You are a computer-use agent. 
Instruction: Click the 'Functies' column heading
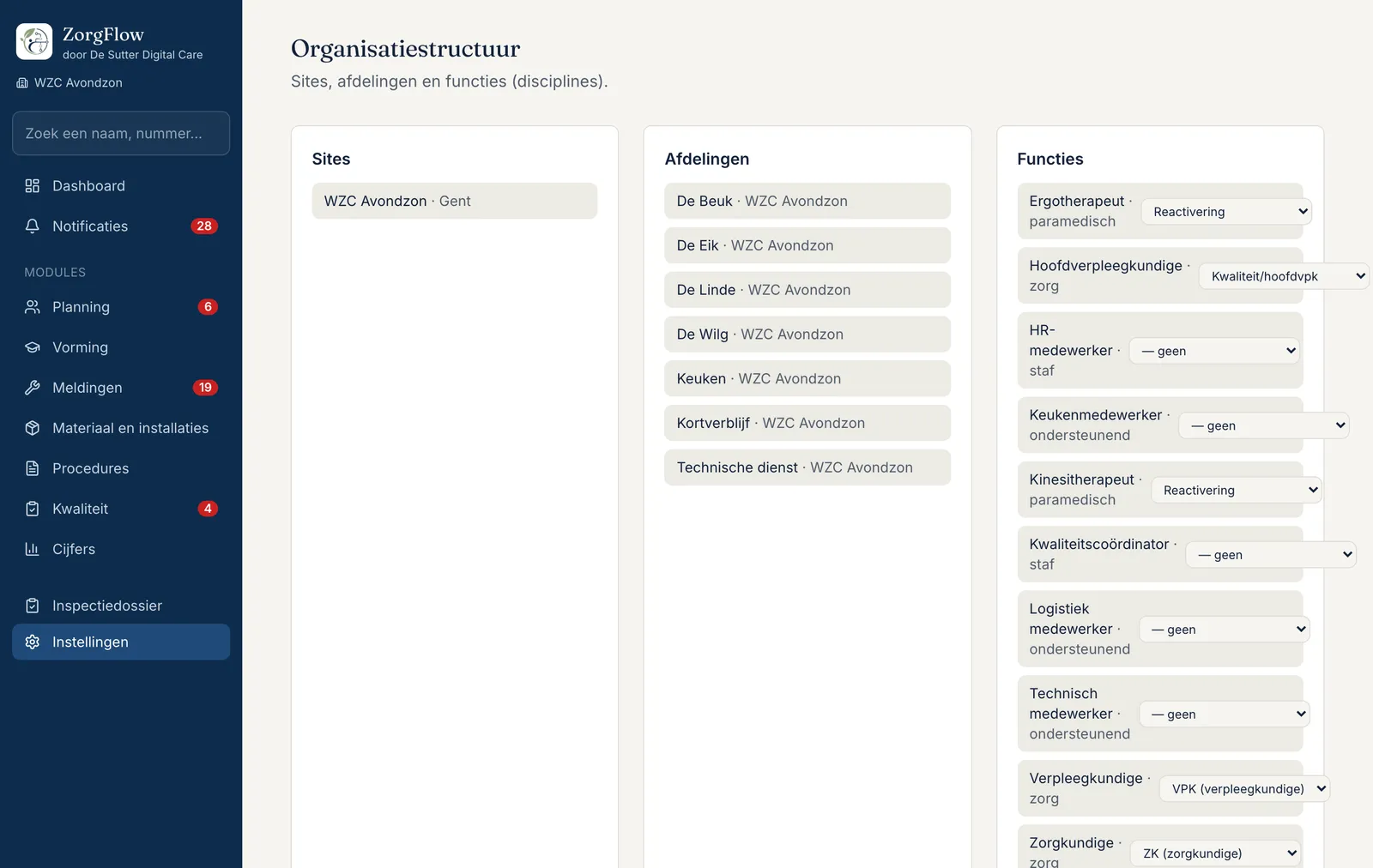pyautogui.click(x=1050, y=159)
